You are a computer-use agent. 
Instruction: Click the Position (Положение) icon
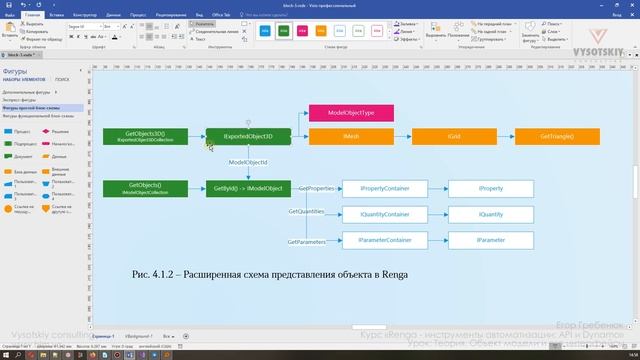tap(458, 27)
